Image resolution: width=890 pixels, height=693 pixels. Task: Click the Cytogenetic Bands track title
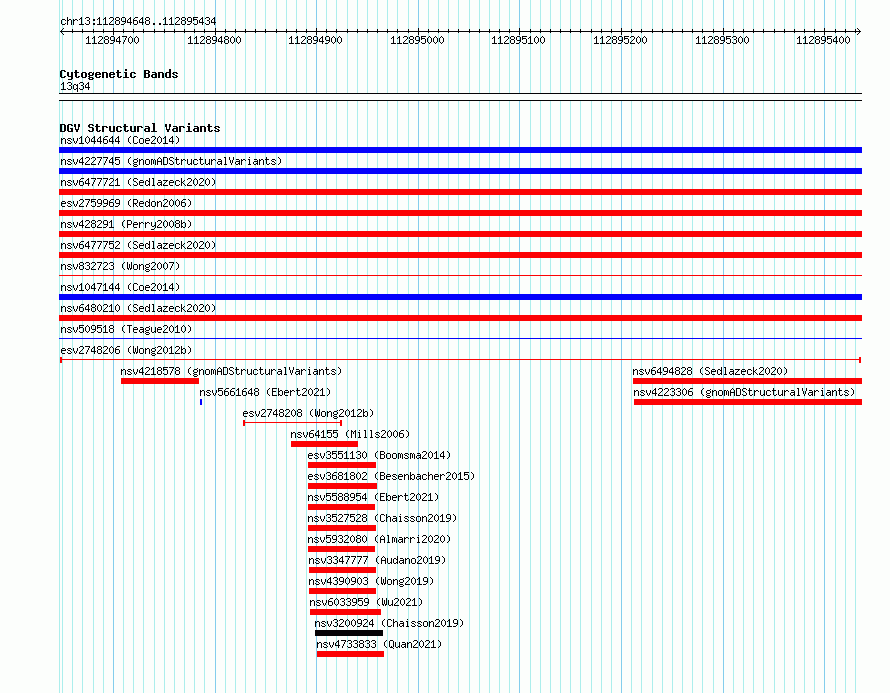pos(119,74)
